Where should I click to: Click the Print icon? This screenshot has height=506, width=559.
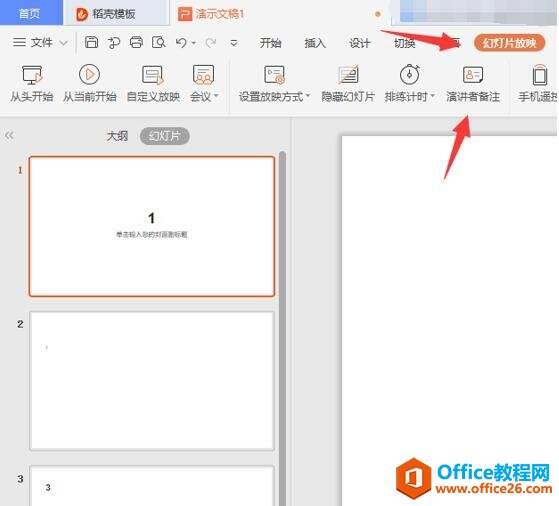136,42
